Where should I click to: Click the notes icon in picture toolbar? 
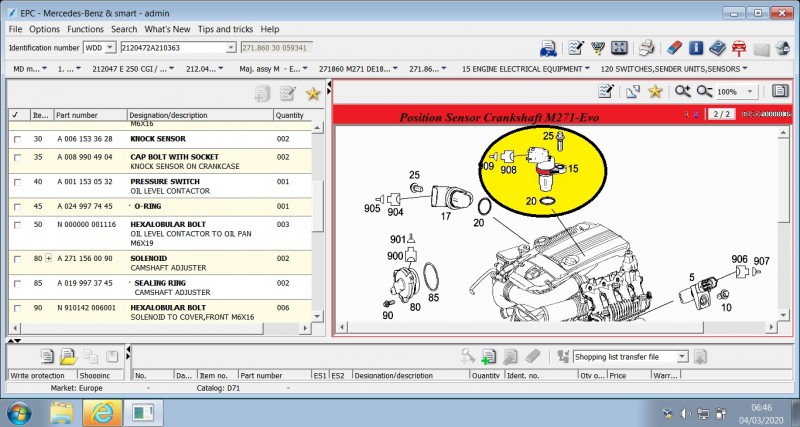pyautogui.click(x=606, y=91)
